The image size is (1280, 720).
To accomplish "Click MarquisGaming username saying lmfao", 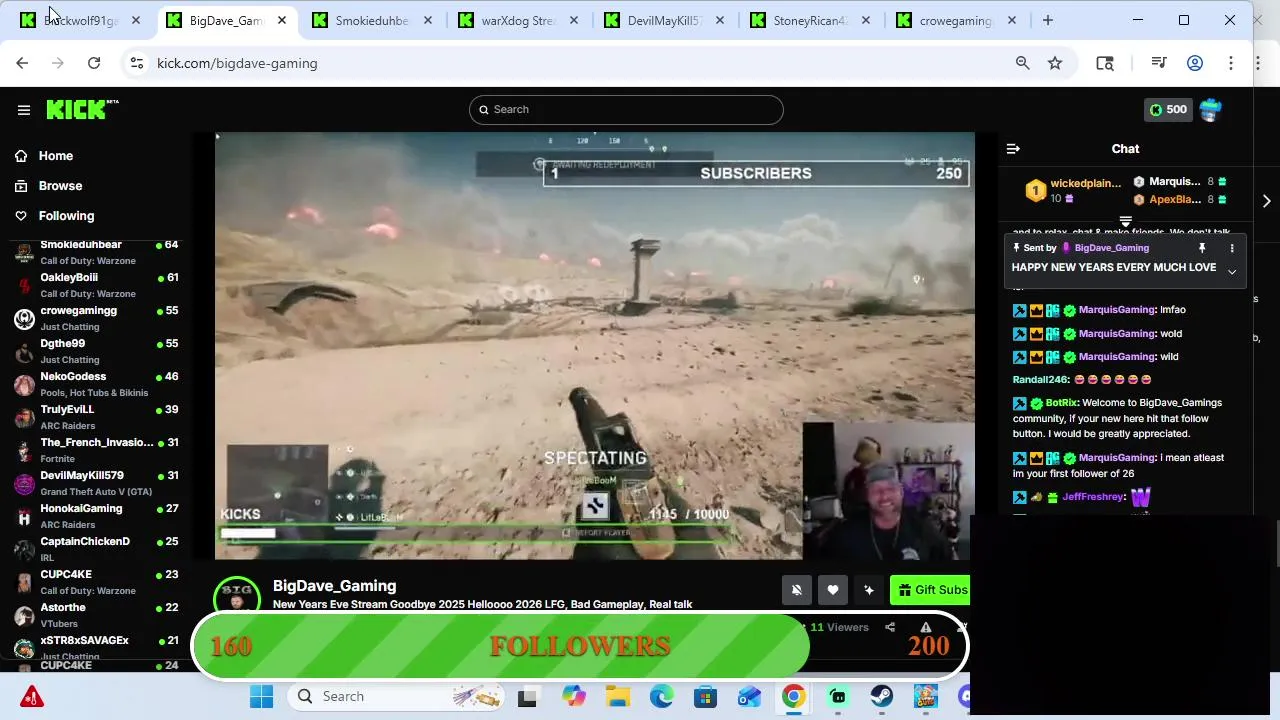I will coord(1117,310).
